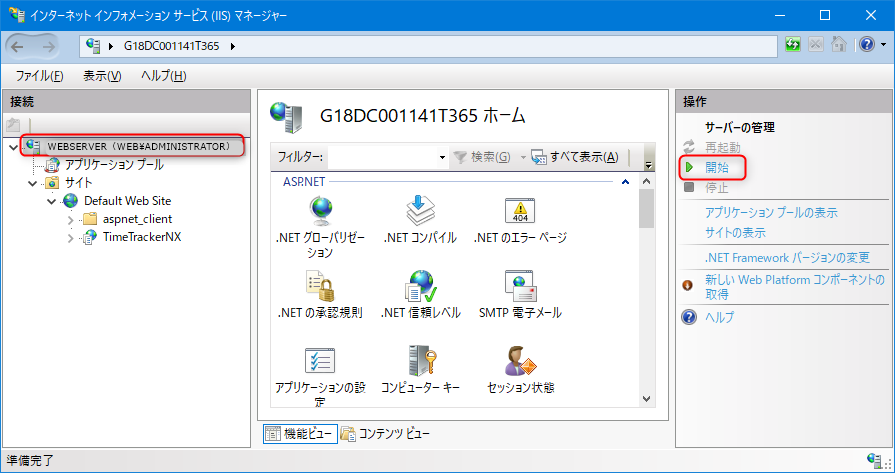The width and height of the screenshot is (895, 473).
Task: Click the help question mark toolbar icon
Action: (866, 45)
